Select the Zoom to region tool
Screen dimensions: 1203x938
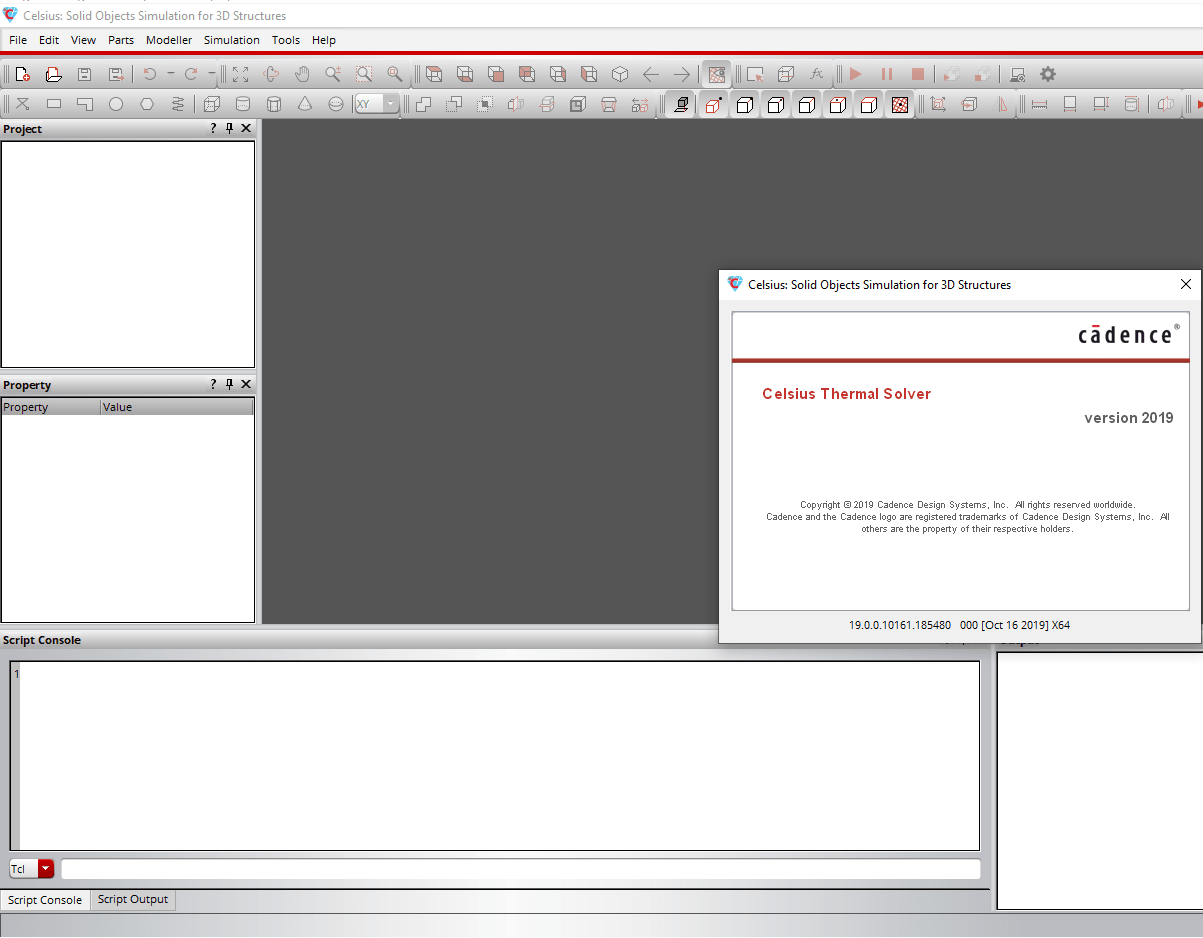point(364,74)
